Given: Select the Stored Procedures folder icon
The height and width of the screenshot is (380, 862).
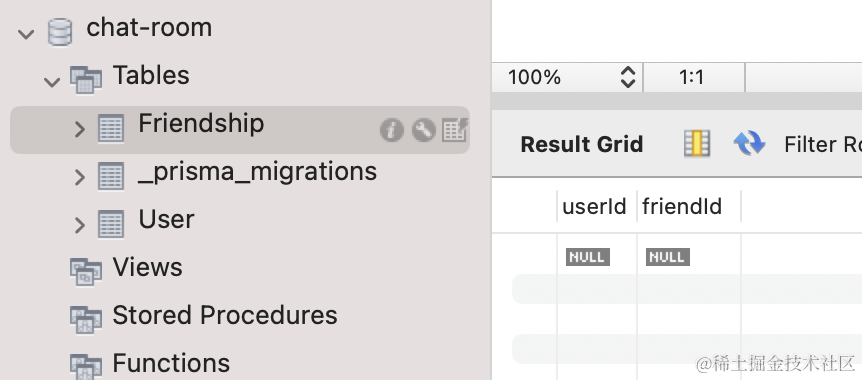Looking at the screenshot, I should coord(86,319).
